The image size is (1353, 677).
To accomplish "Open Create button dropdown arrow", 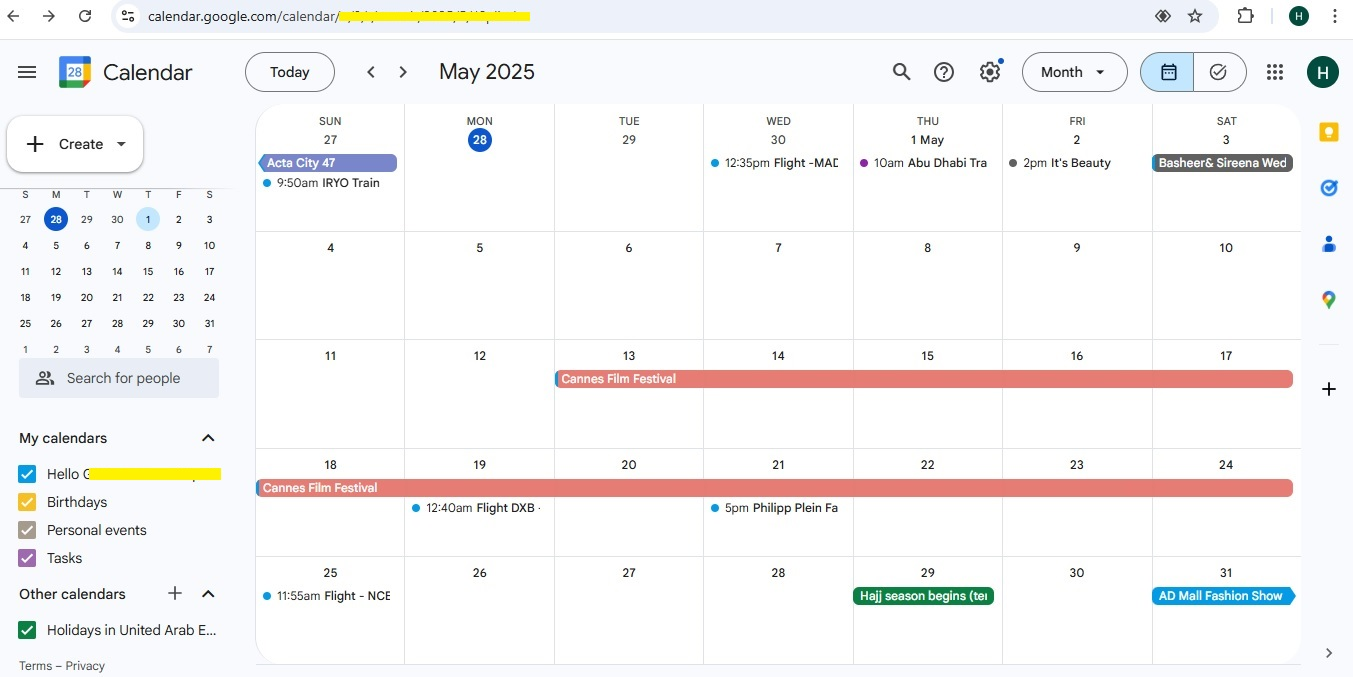I will [121, 144].
